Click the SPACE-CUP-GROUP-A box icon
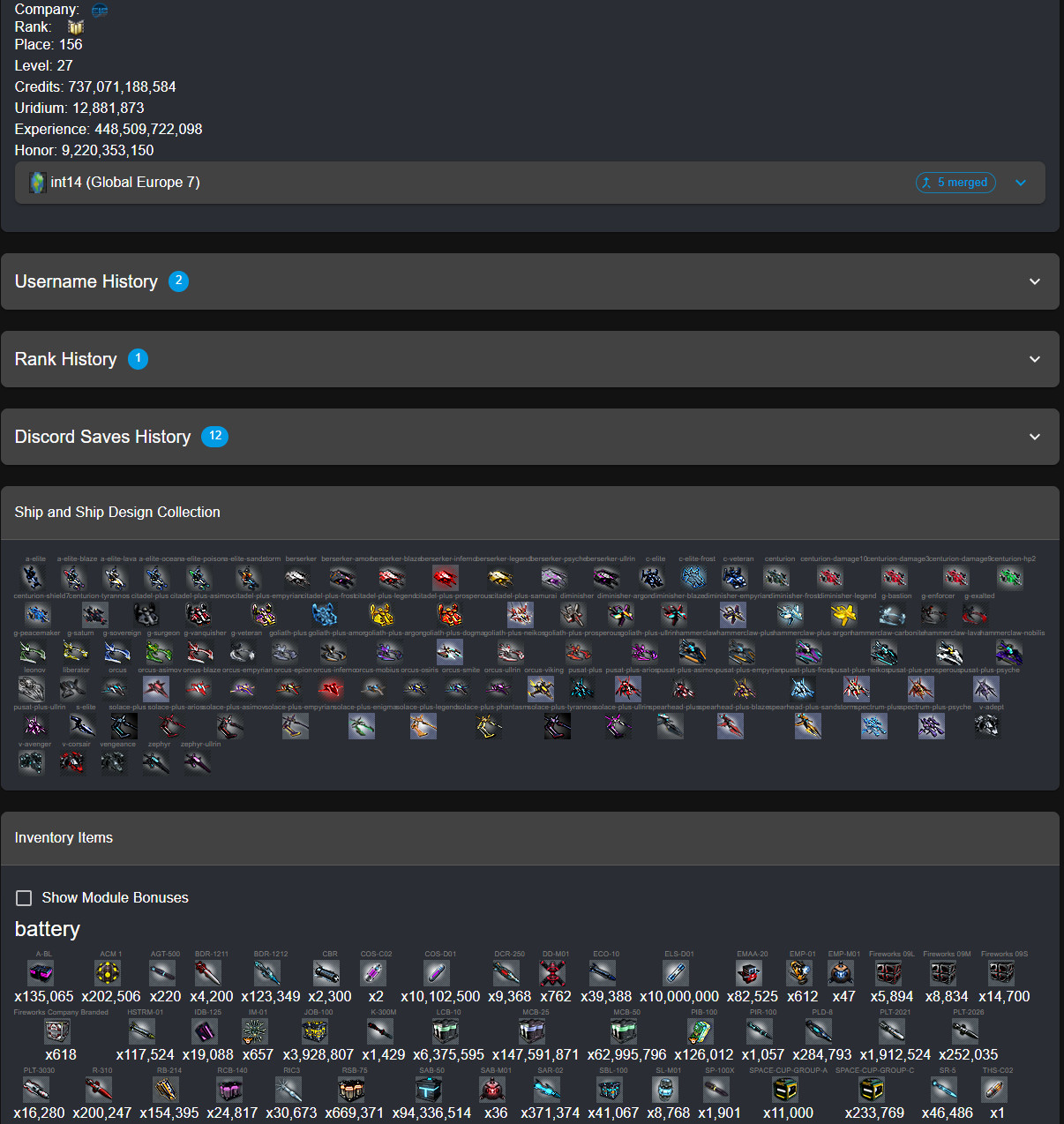This screenshot has width=1064, height=1124. click(785, 1089)
